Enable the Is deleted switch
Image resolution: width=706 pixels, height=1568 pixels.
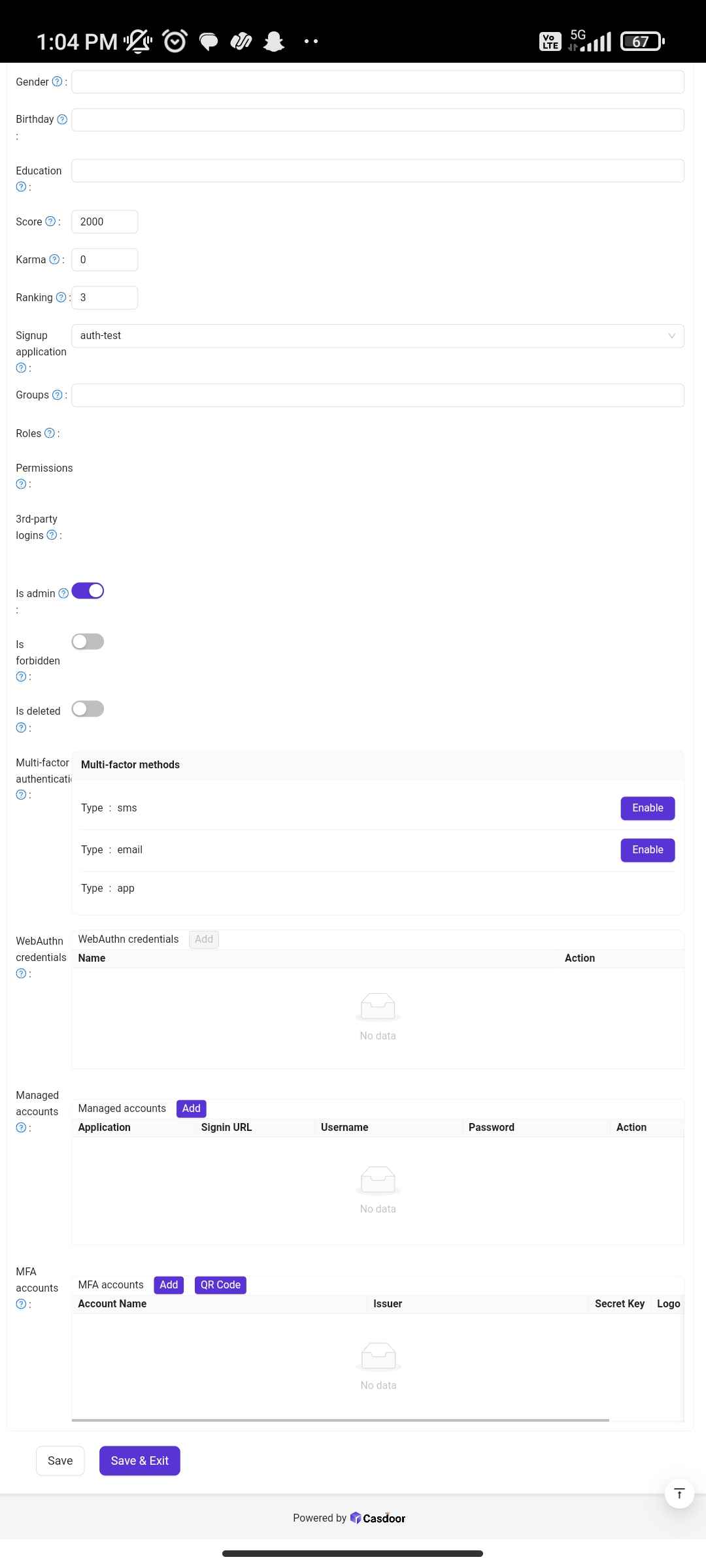point(88,709)
